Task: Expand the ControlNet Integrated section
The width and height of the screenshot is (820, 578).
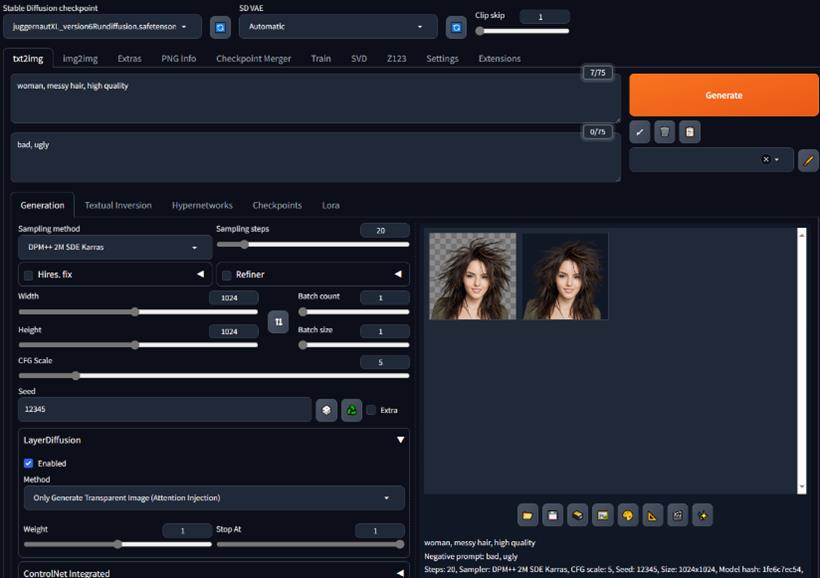Action: coord(214,573)
